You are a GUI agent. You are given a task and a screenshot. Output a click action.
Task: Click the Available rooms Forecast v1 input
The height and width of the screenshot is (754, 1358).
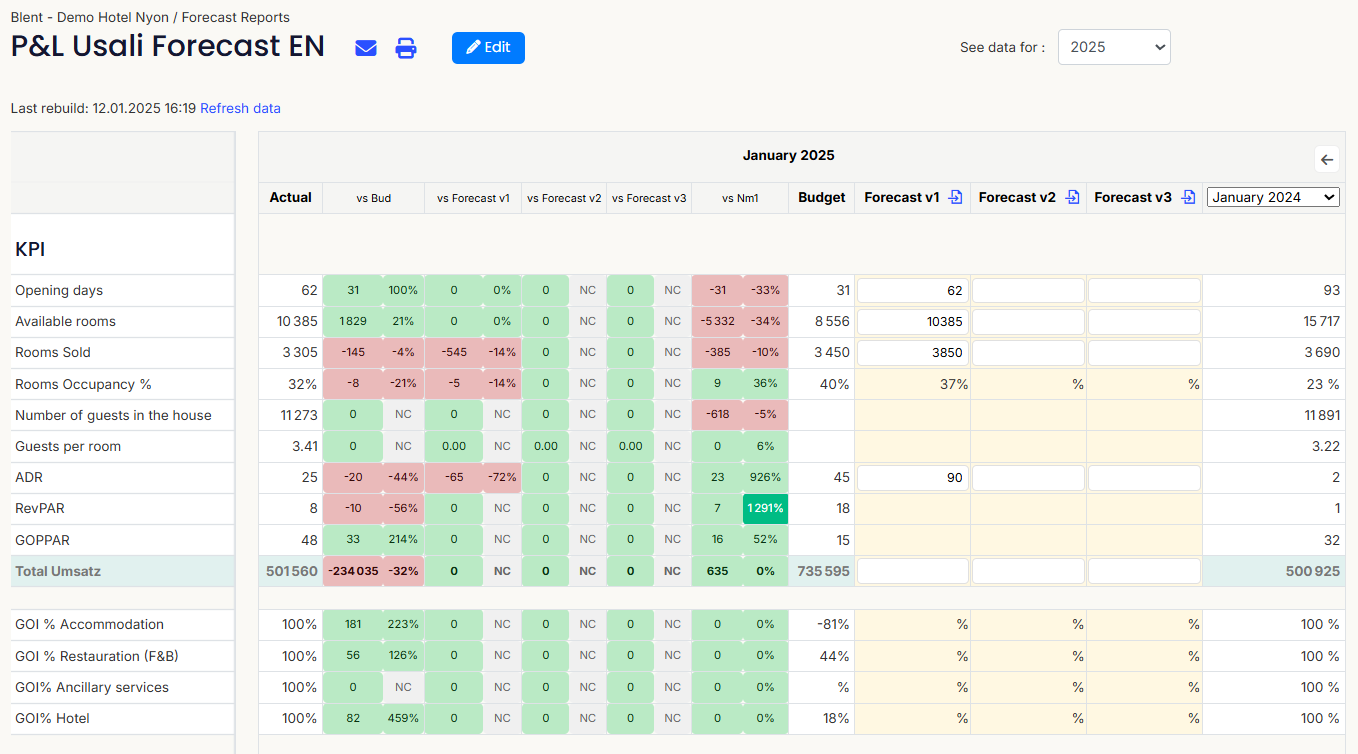point(912,322)
